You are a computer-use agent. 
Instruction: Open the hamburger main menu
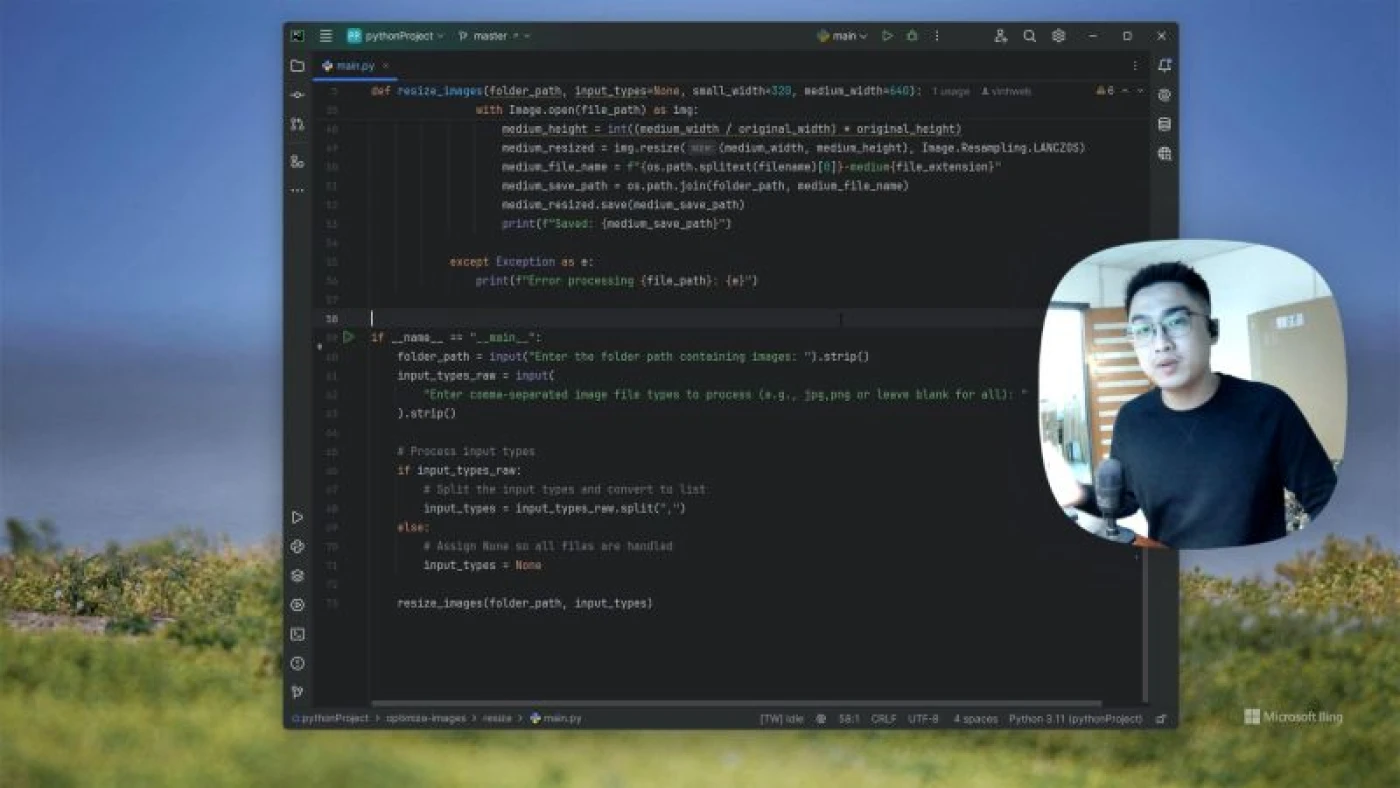(326, 36)
